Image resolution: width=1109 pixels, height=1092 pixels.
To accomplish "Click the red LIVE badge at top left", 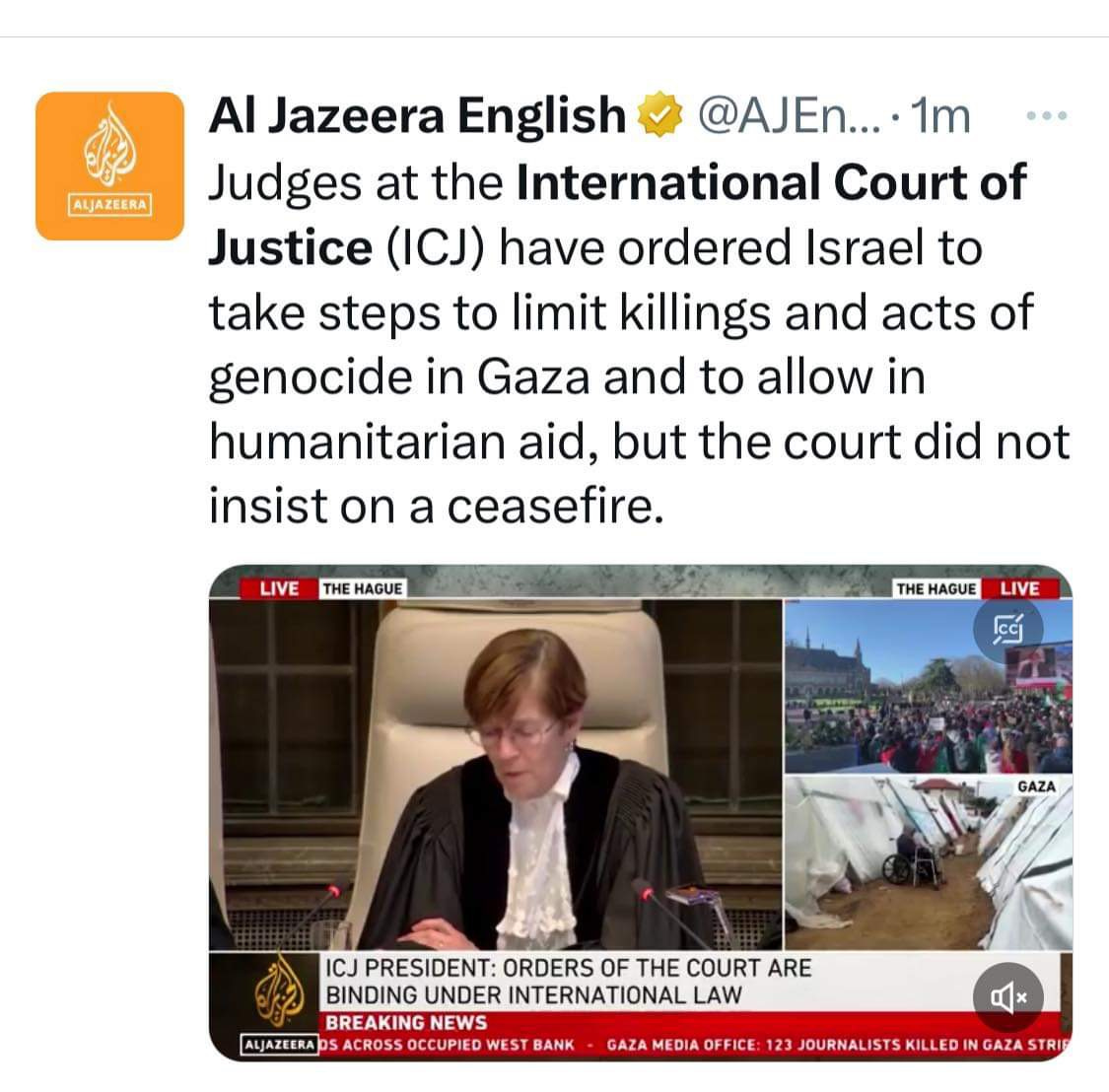I will click(x=279, y=588).
